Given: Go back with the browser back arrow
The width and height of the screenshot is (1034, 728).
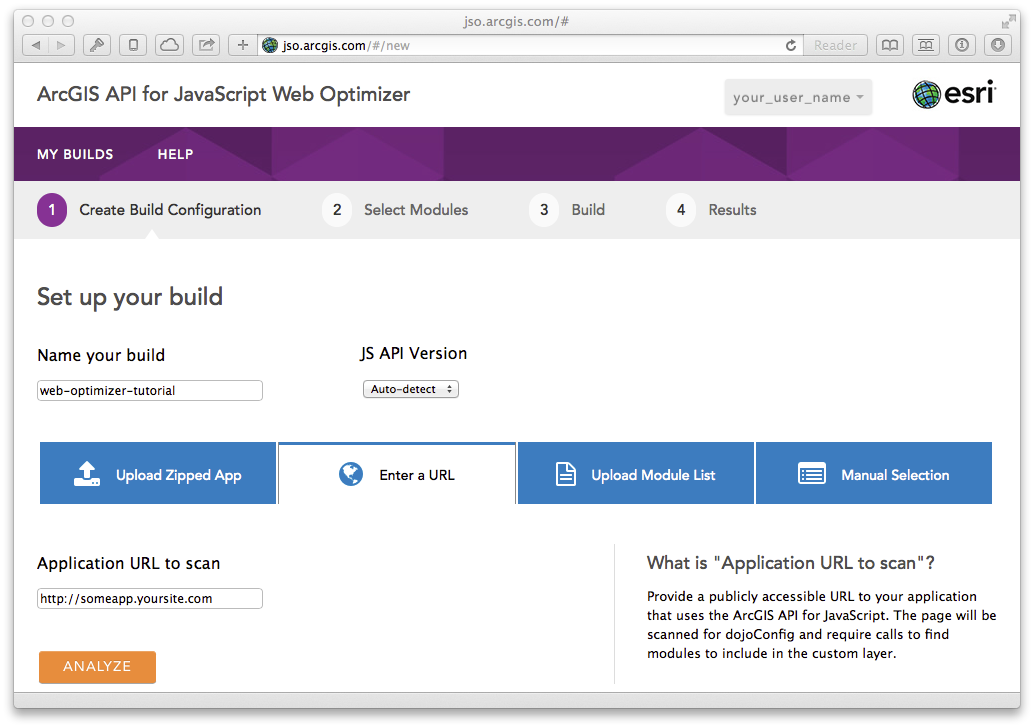Looking at the screenshot, I should coord(36,46).
